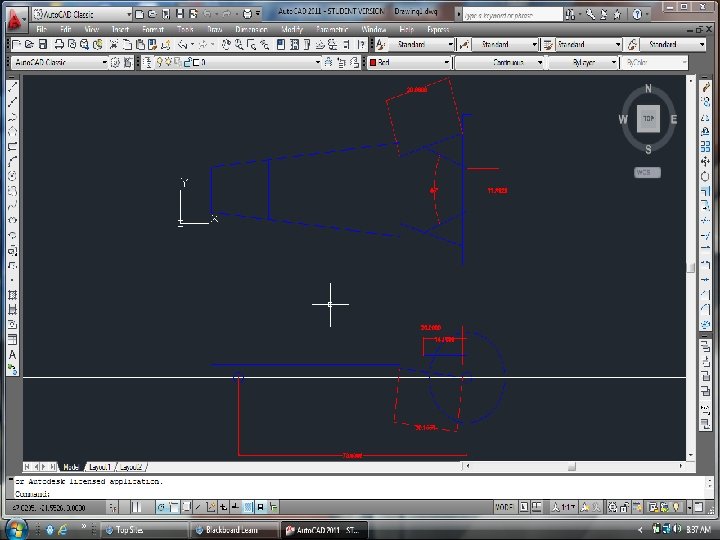This screenshot has height=540, width=720.
Task: Select the Erase tool in Modify toolbar
Action: [x=706, y=87]
